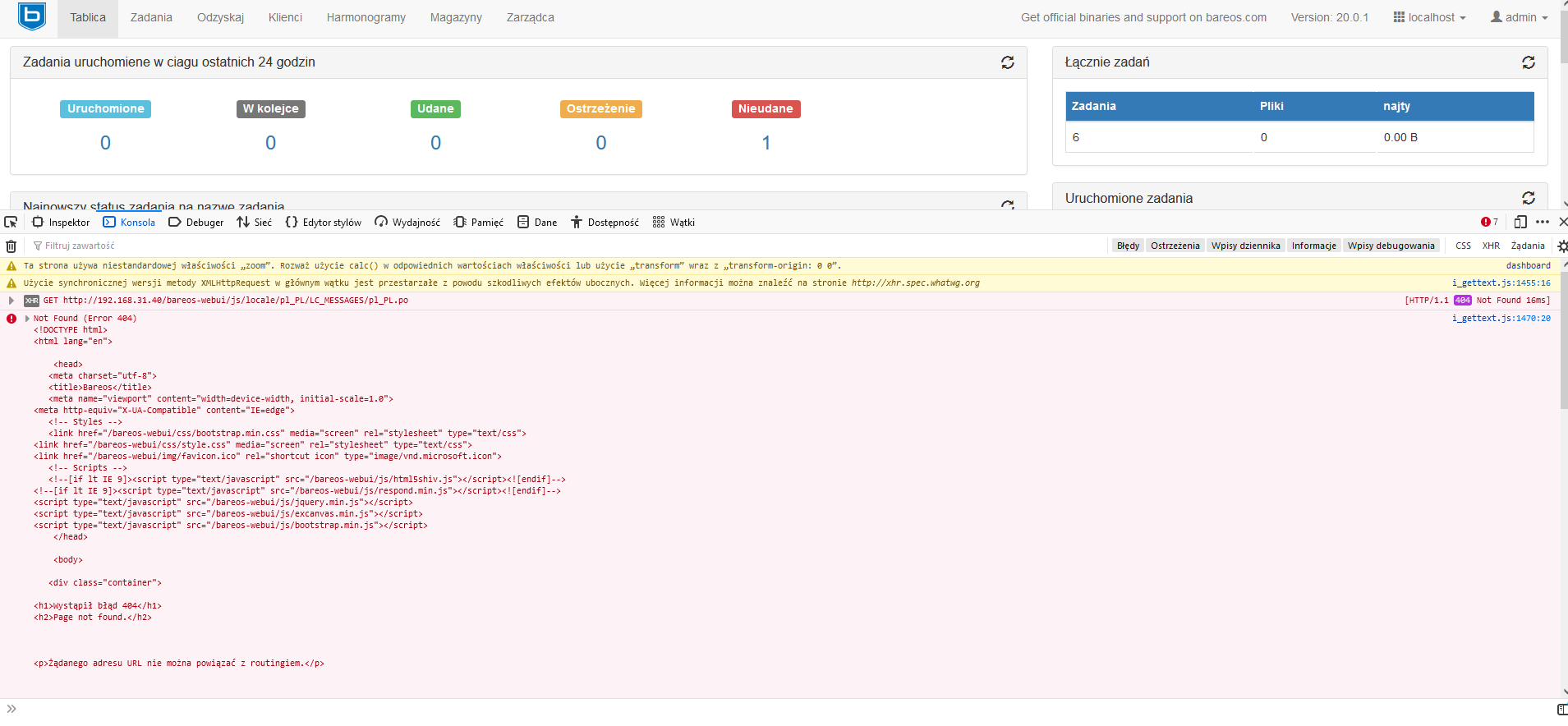The width and height of the screenshot is (1568, 726).
Task: Open the Harmonogramy navigation tab
Action: [x=366, y=17]
